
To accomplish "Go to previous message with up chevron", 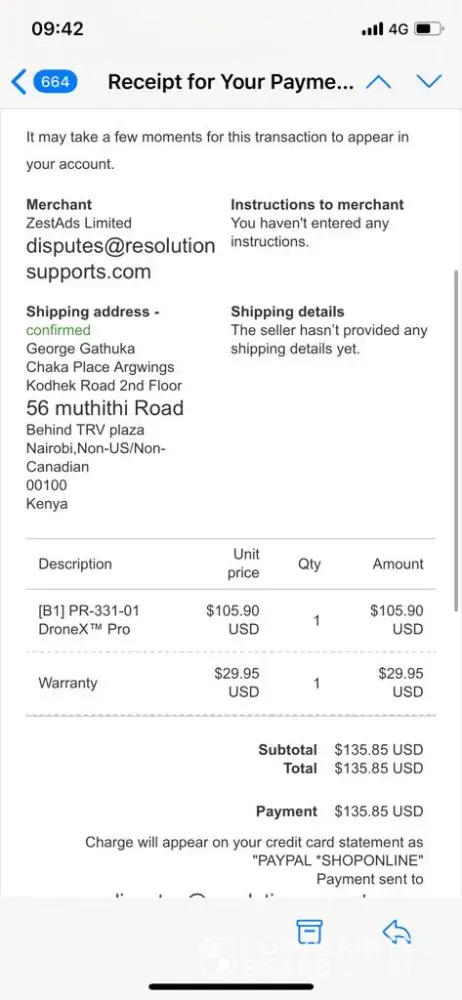I will click(378, 82).
